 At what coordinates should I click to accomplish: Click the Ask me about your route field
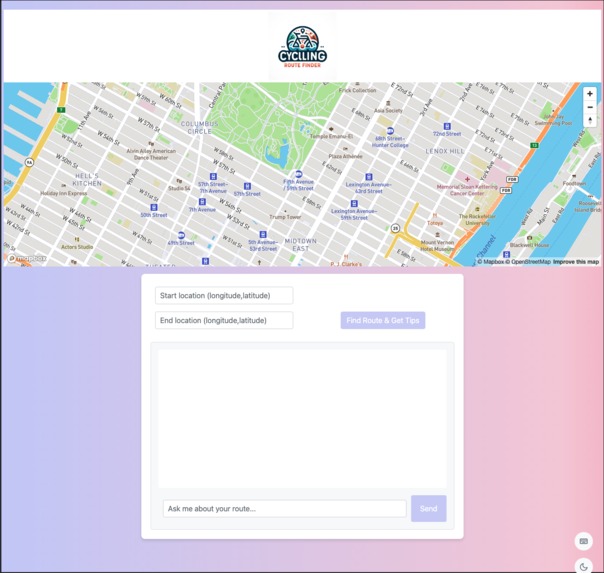284,509
